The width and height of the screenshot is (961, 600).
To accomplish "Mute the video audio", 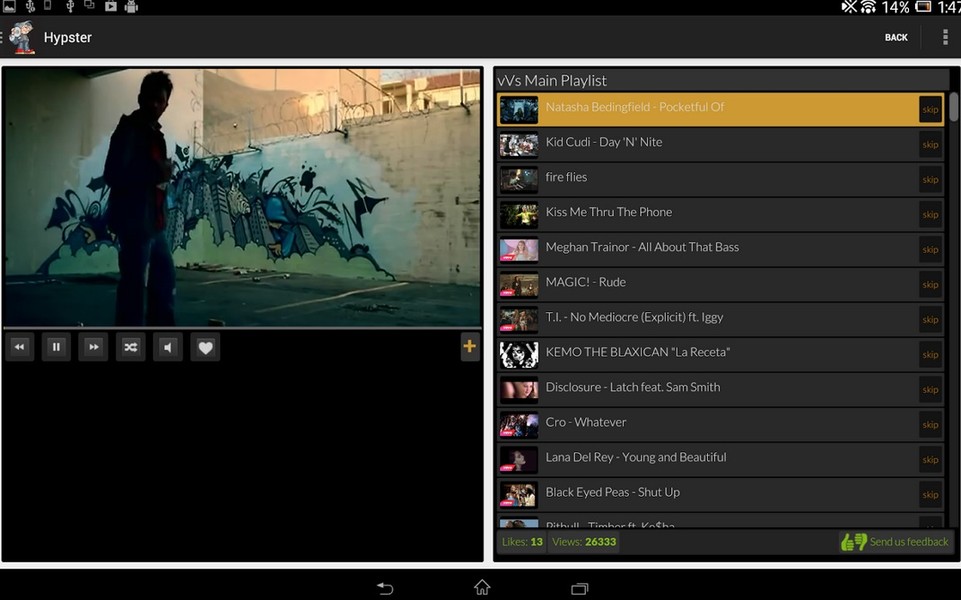I will pyautogui.click(x=168, y=347).
